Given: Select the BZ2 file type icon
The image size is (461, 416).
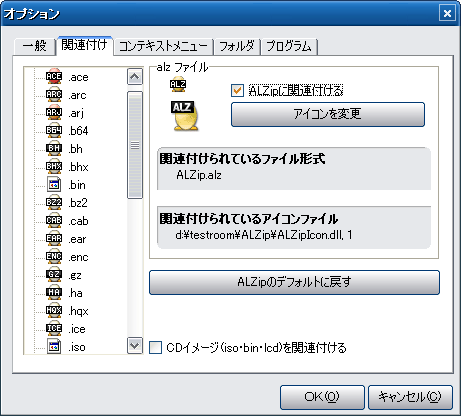Looking at the screenshot, I should pyautogui.click(x=54, y=203).
